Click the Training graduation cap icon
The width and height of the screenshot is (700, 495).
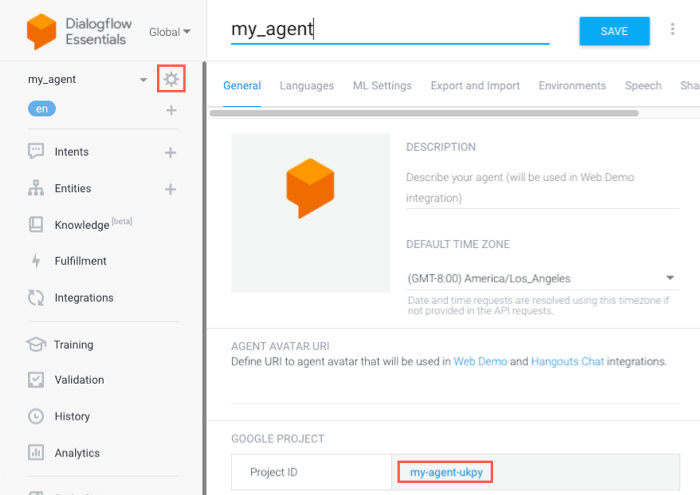36,344
